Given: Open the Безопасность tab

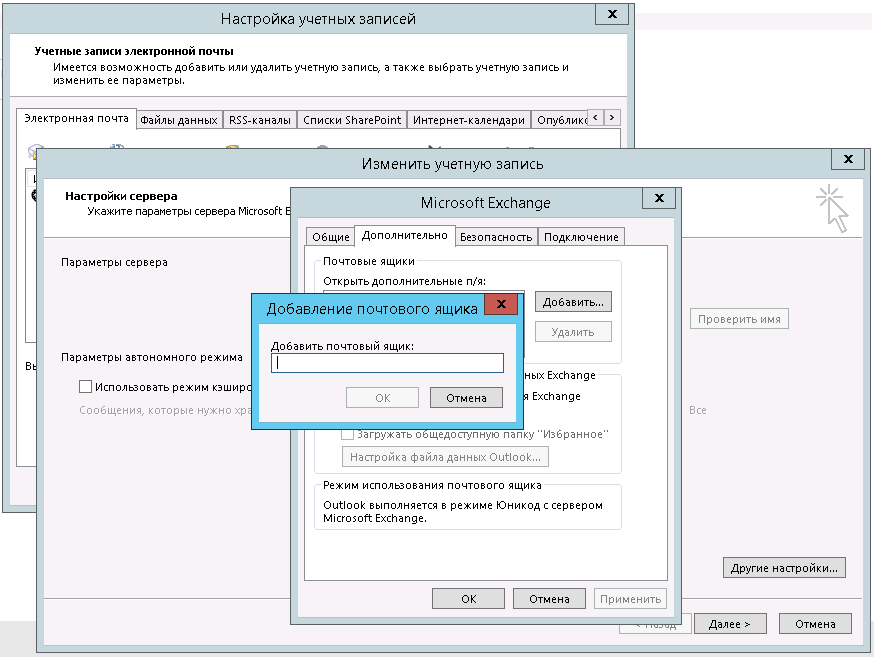Looking at the screenshot, I should pyautogui.click(x=496, y=237).
